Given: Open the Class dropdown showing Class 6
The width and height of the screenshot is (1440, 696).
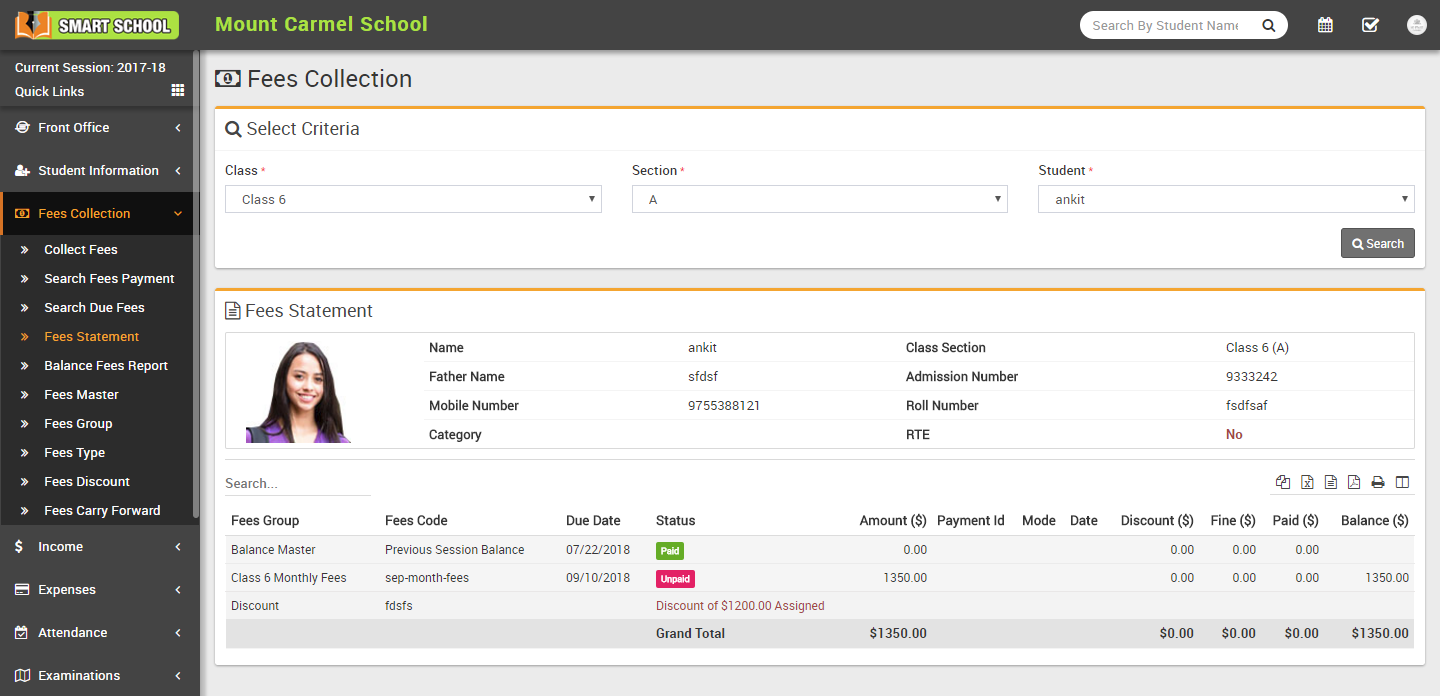Looking at the screenshot, I should 413,199.
